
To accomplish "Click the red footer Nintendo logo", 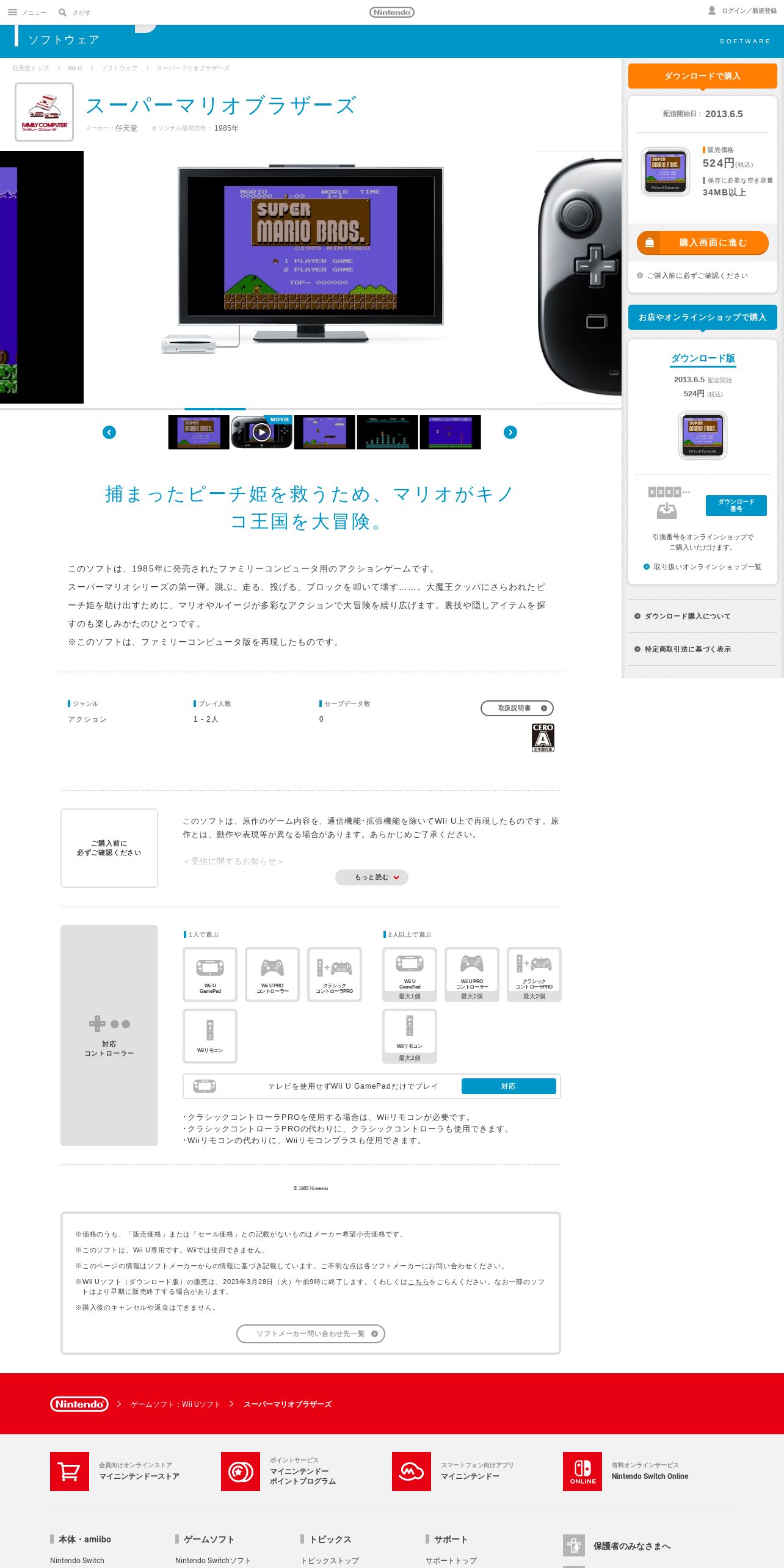I will pos(79,1404).
